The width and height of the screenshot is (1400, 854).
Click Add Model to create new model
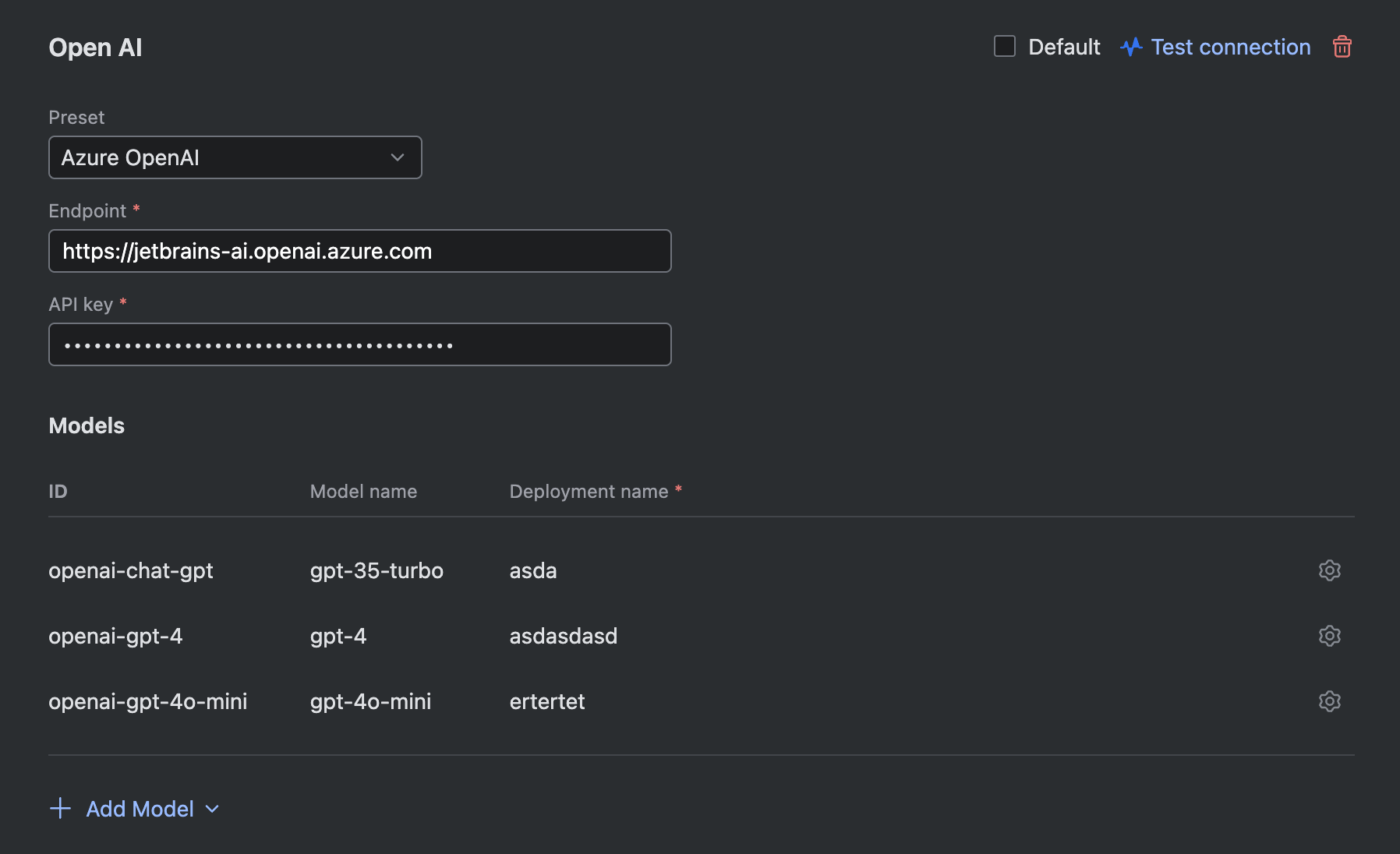140,809
